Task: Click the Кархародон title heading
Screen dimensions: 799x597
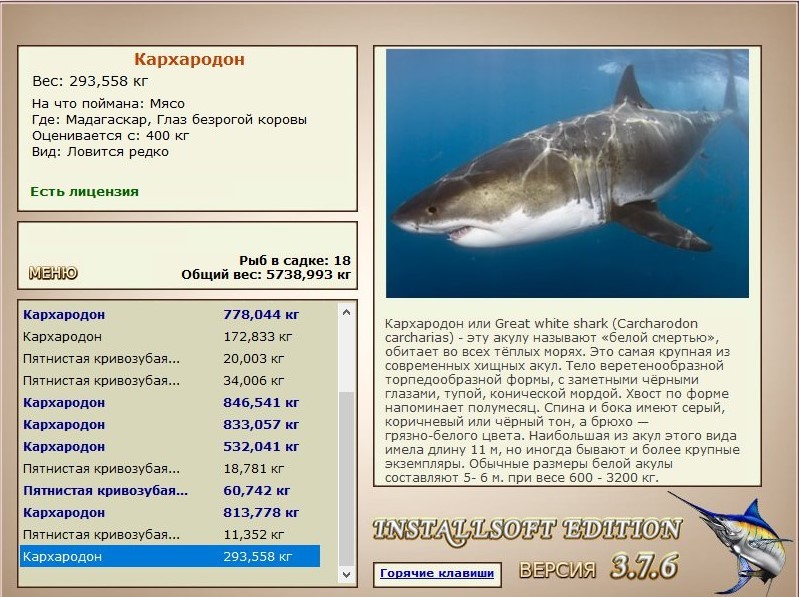Action: pos(190,59)
